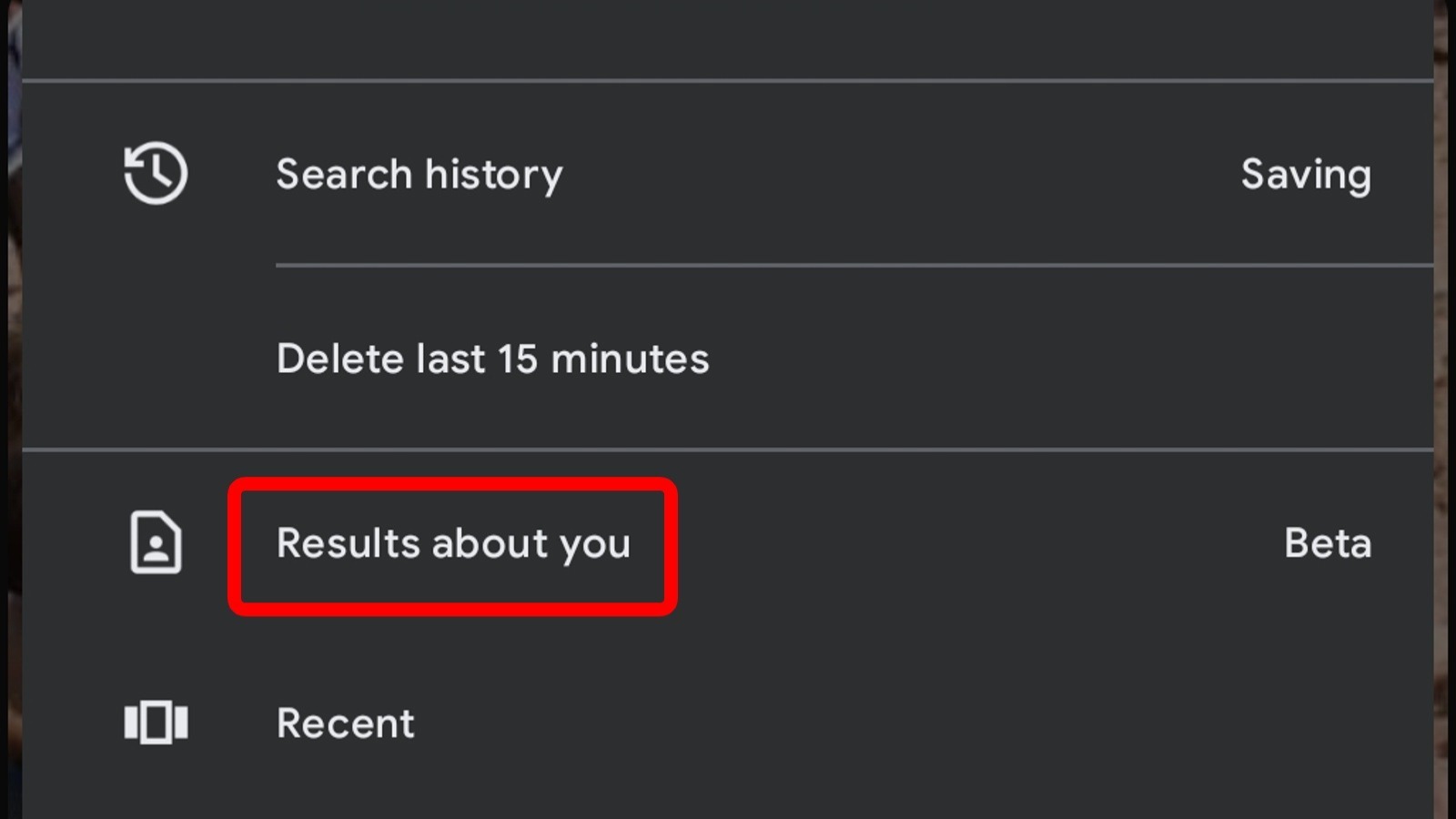Open the Recent menu entry
Viewport: 1456px width, 819px height.
345,724
